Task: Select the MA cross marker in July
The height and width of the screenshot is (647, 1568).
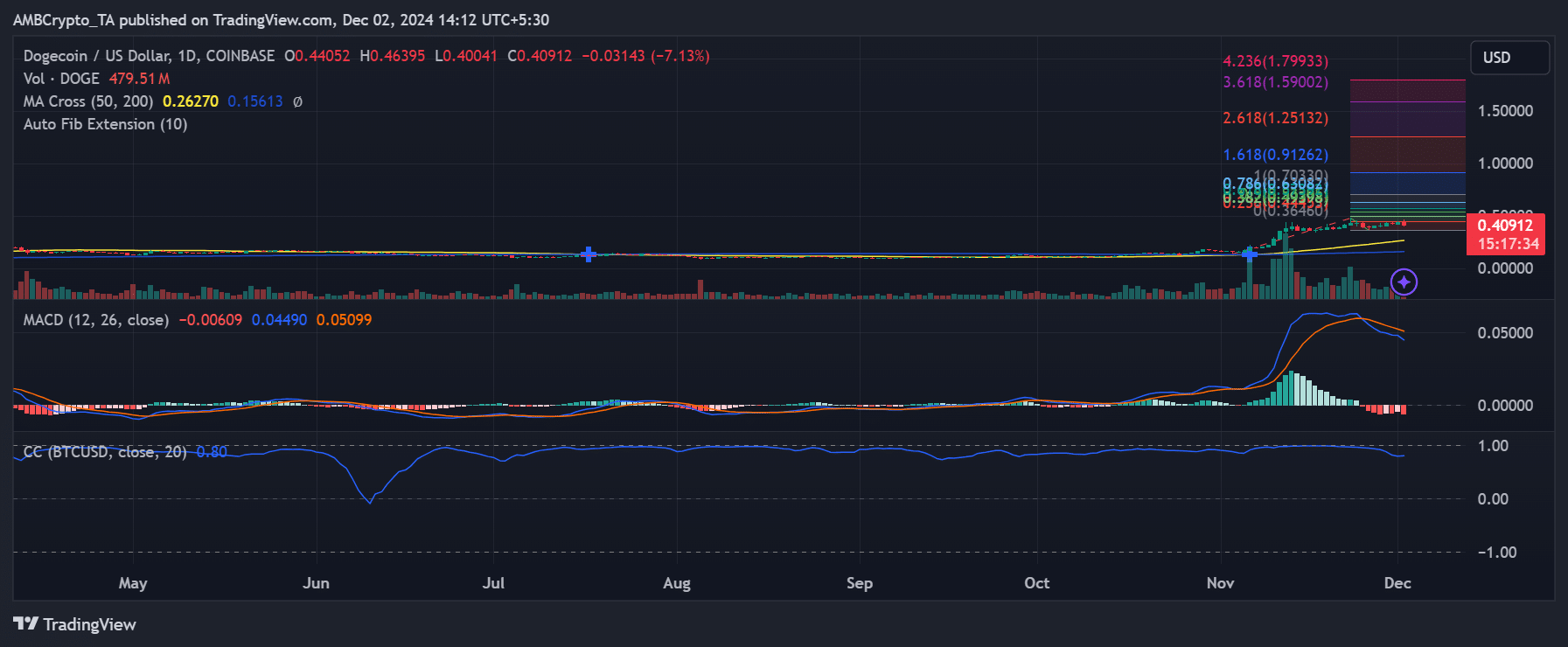Action: click(x=589, y=254)
